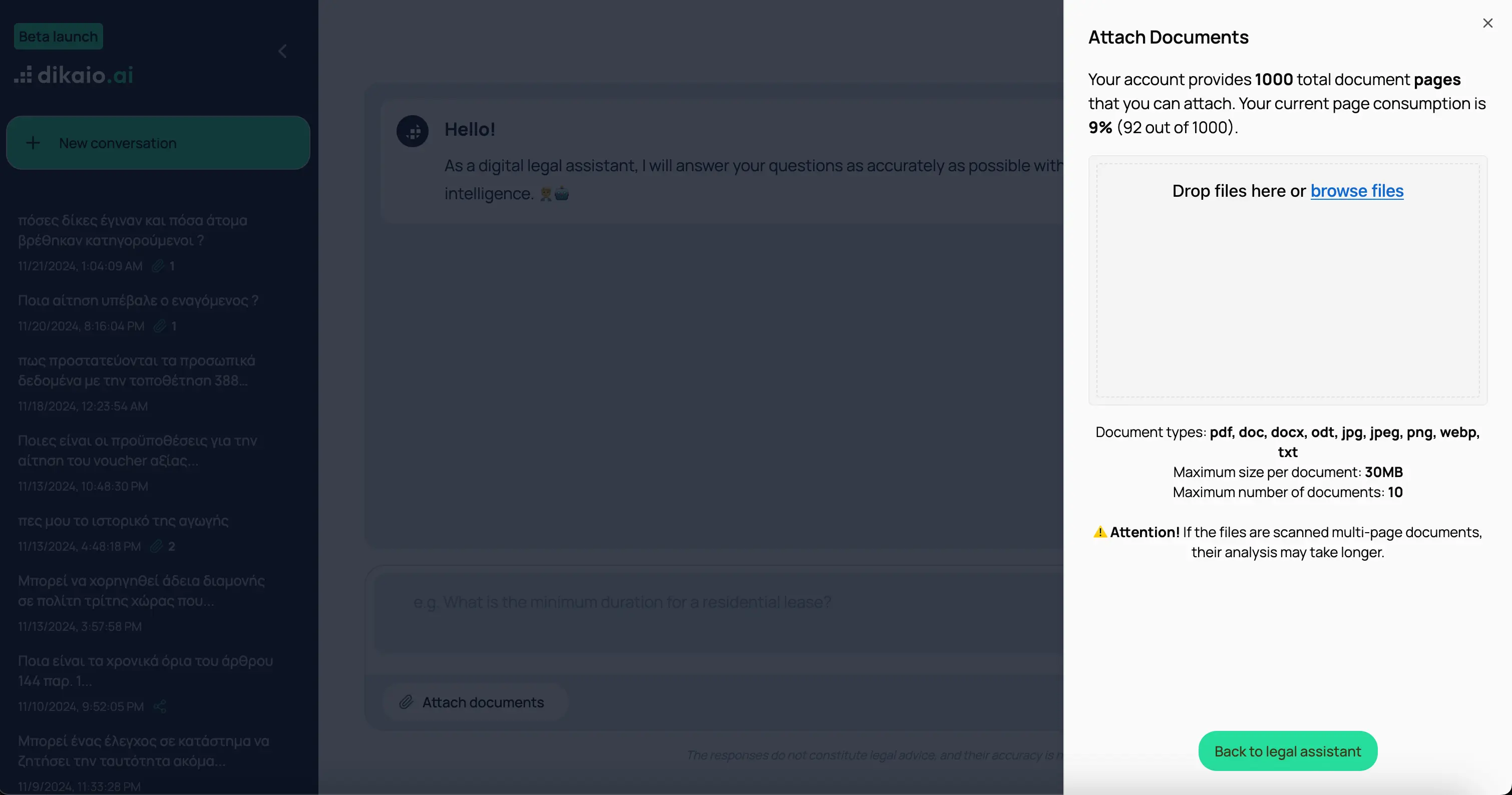Click the collapse sidebar arrow icon
Image resolution: width=1512 pixels, height=795 pixels.
pyautogui.click(x=283, y=51)
